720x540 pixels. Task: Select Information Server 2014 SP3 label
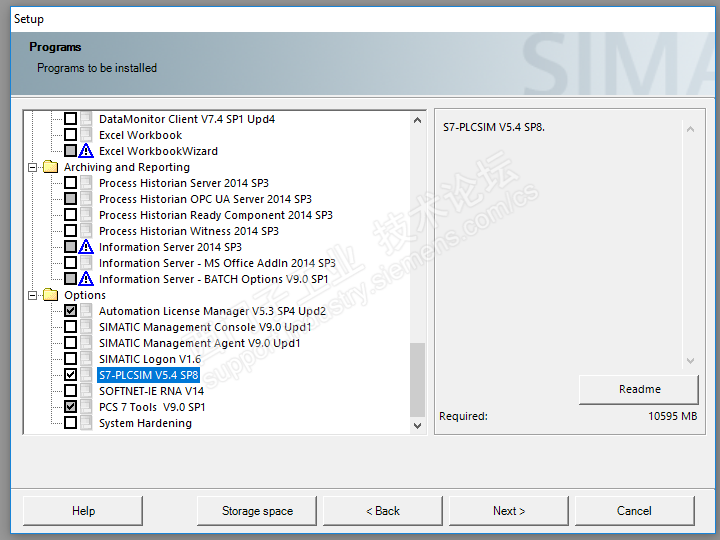(x=170, y=247)
